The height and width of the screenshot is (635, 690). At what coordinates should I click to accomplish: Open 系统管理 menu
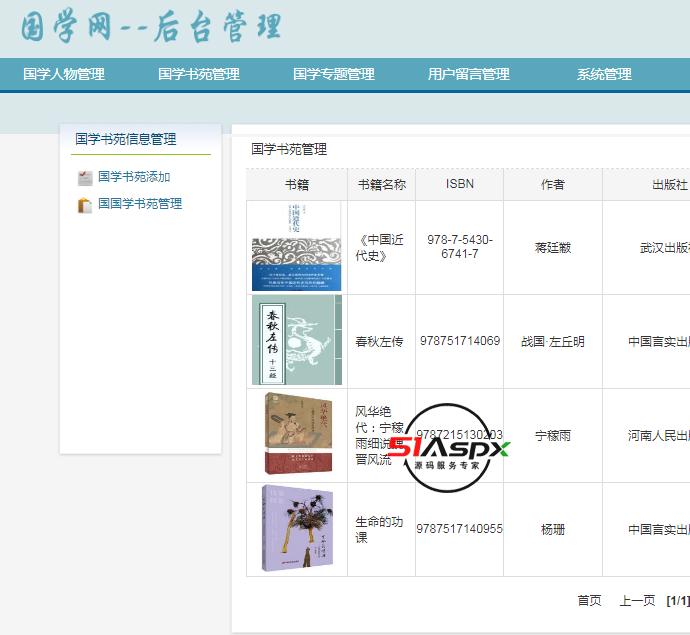point(604,74)
